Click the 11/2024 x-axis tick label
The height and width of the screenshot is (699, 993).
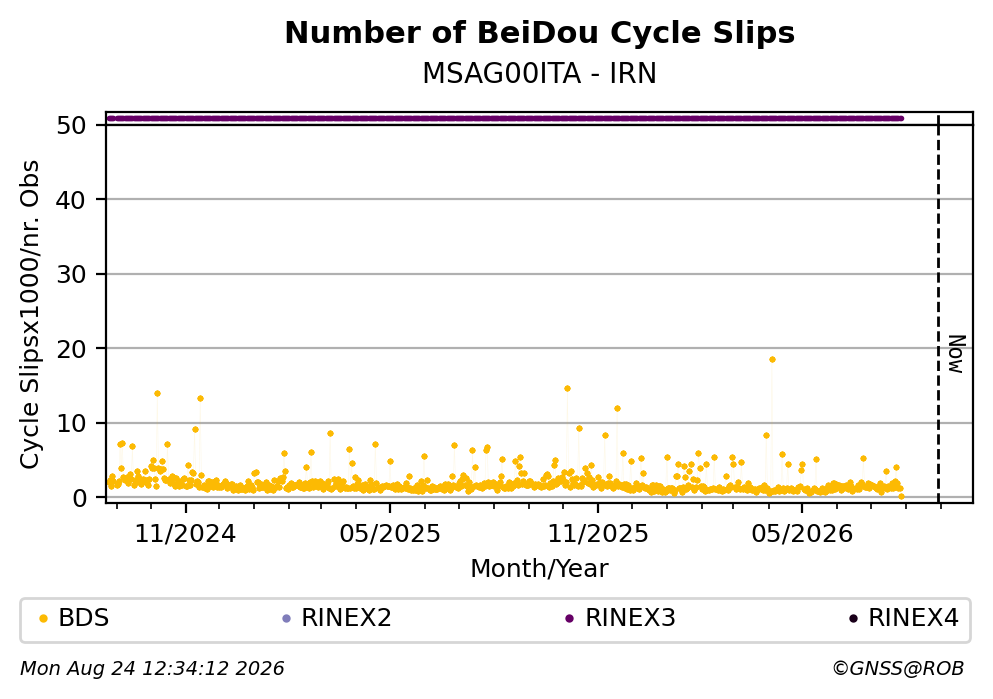click(x=185, y=534)
